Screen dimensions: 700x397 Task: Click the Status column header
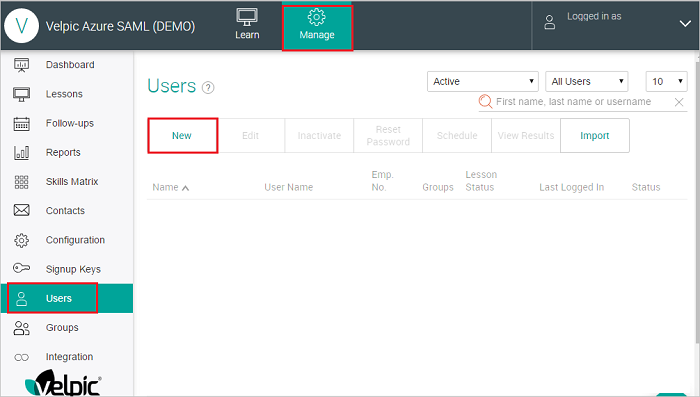646,187
